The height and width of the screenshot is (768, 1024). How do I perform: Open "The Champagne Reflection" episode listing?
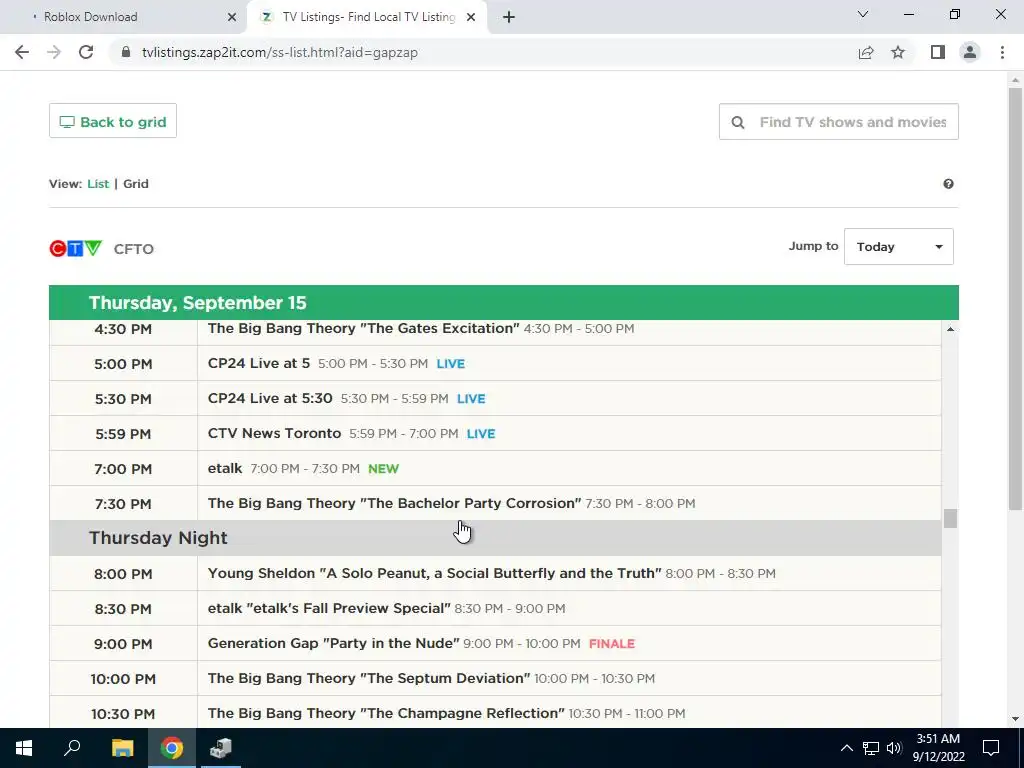pyautogui.click(x=386, y=713)
